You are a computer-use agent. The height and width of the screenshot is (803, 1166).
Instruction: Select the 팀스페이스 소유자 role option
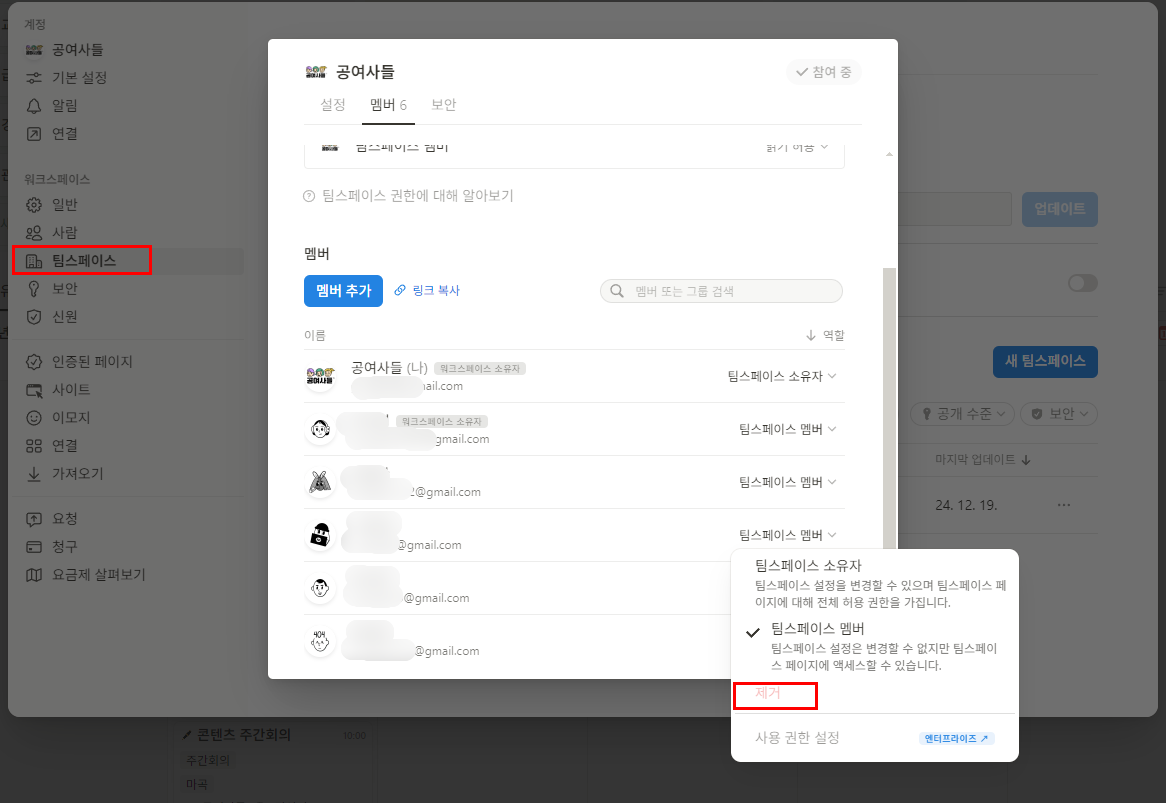pyautogui.click(x=874, y=583)
